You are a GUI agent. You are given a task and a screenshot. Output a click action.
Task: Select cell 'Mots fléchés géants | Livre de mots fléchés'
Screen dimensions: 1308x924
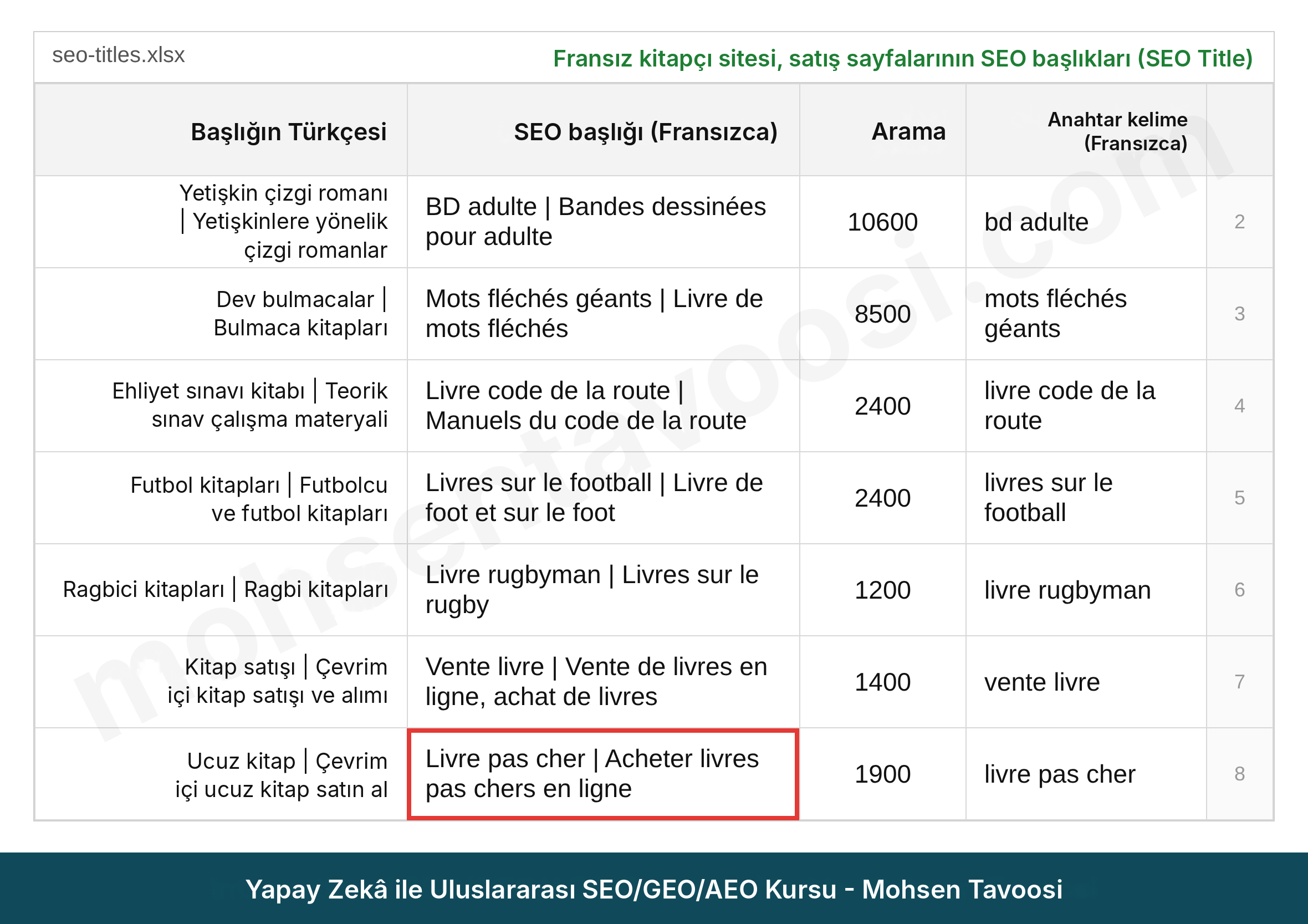[604, 314]
